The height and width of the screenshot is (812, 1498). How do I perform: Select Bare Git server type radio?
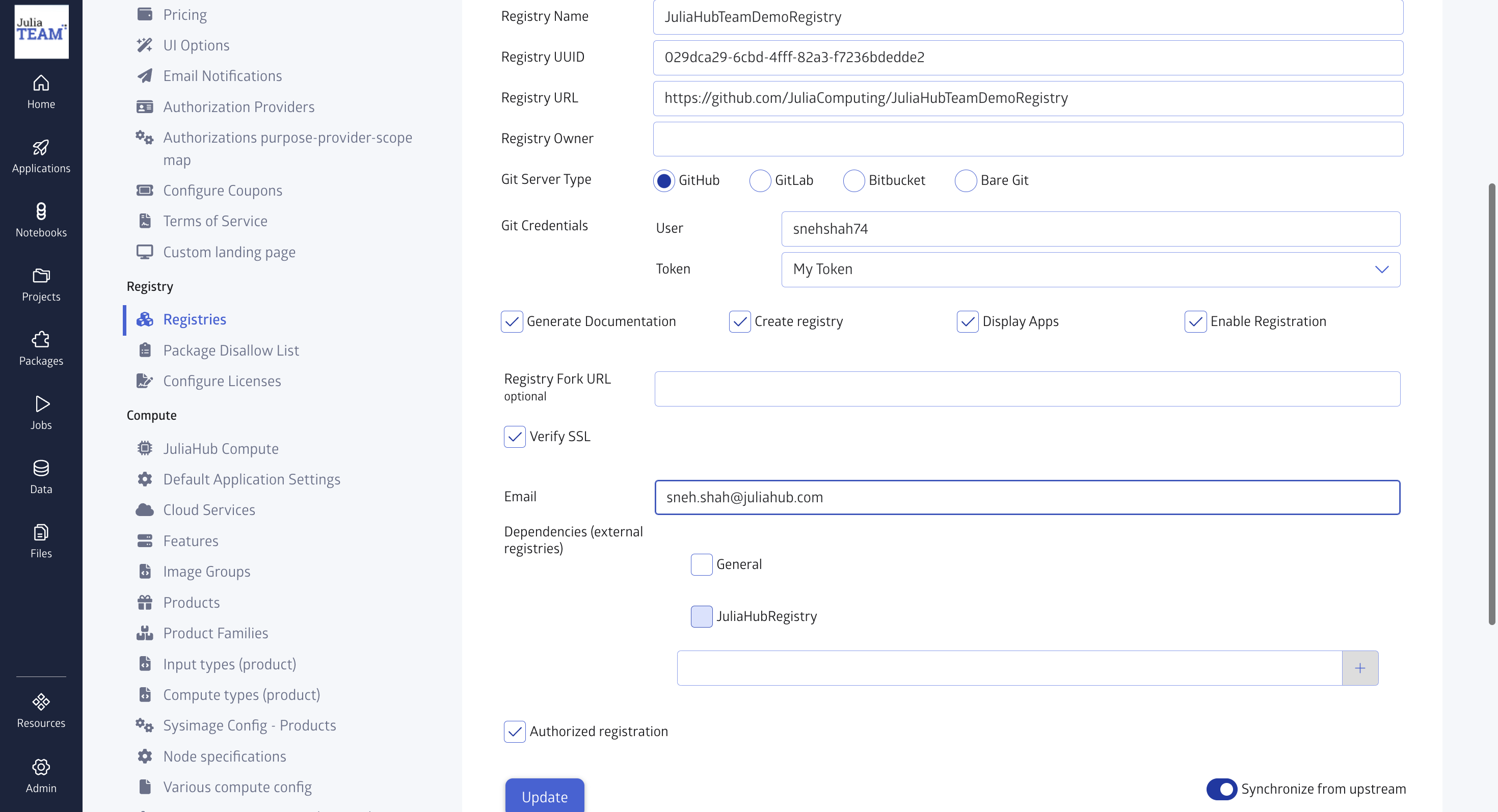click(x=966, y=180)
